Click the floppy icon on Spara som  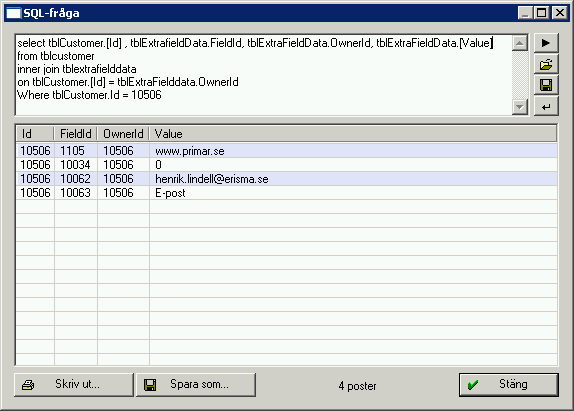click(150, 385)
